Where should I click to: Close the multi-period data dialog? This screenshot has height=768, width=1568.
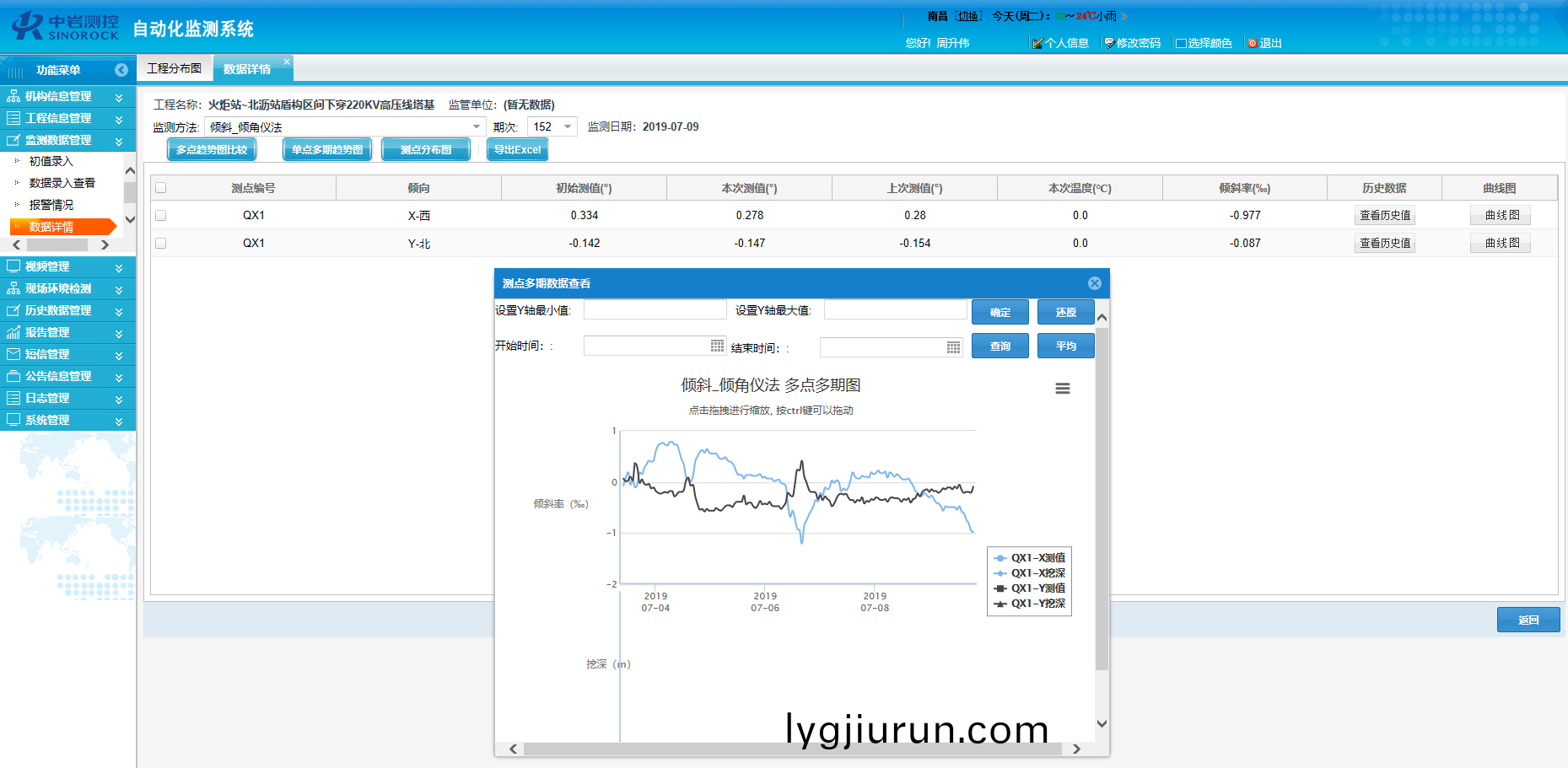coord(1094,283)
